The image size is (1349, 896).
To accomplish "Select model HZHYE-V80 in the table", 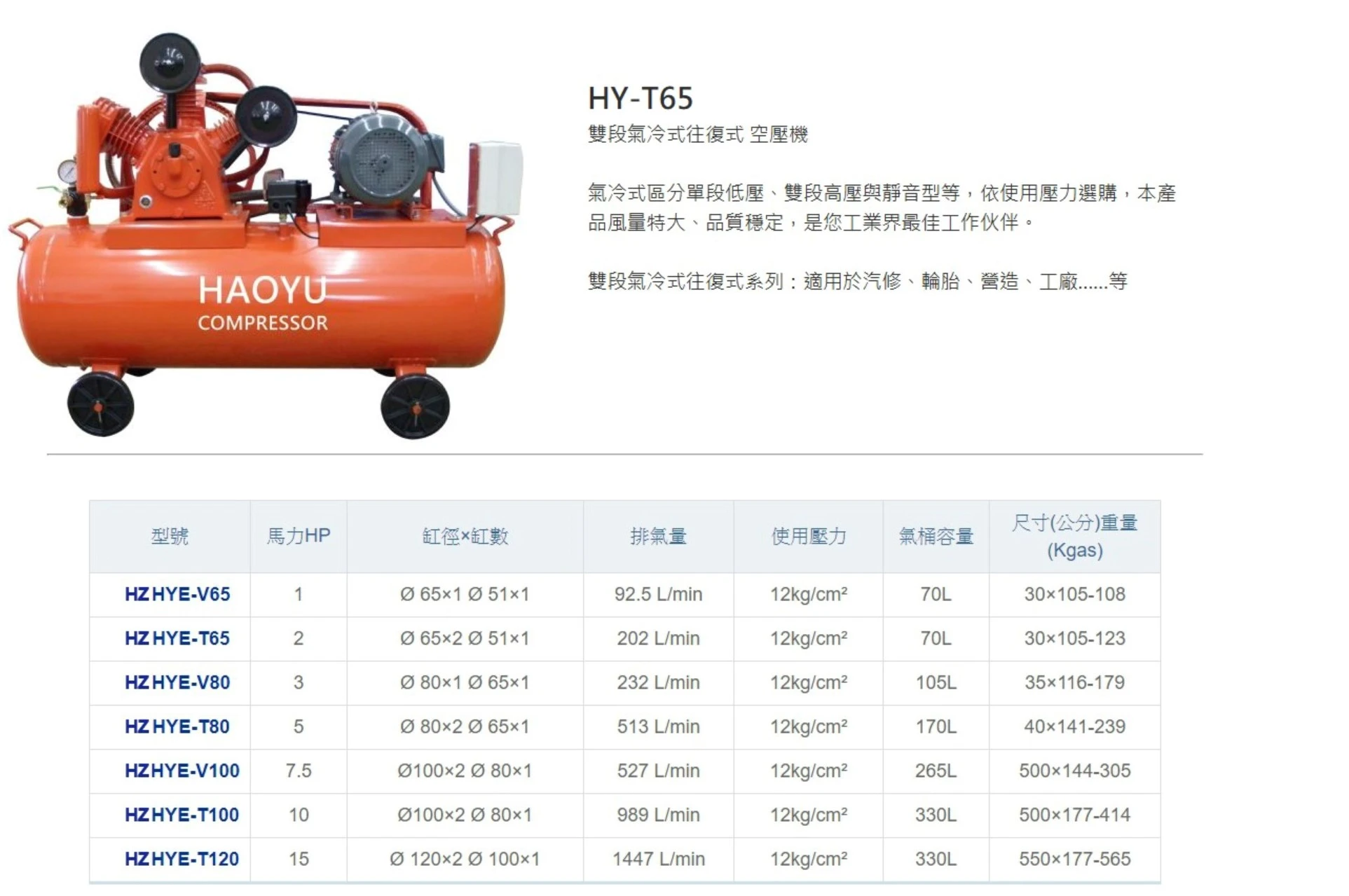I will coord(177,683).
